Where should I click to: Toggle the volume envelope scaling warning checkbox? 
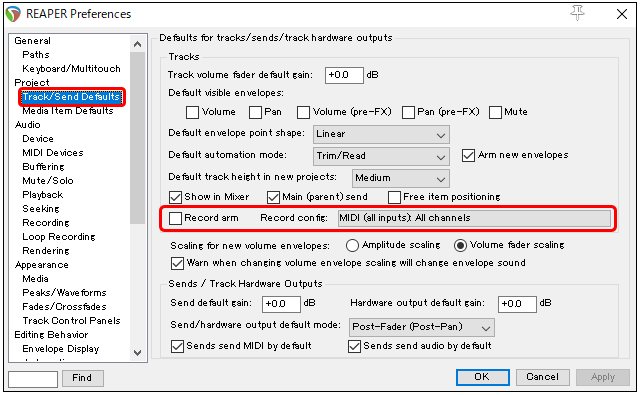(177, 263)
